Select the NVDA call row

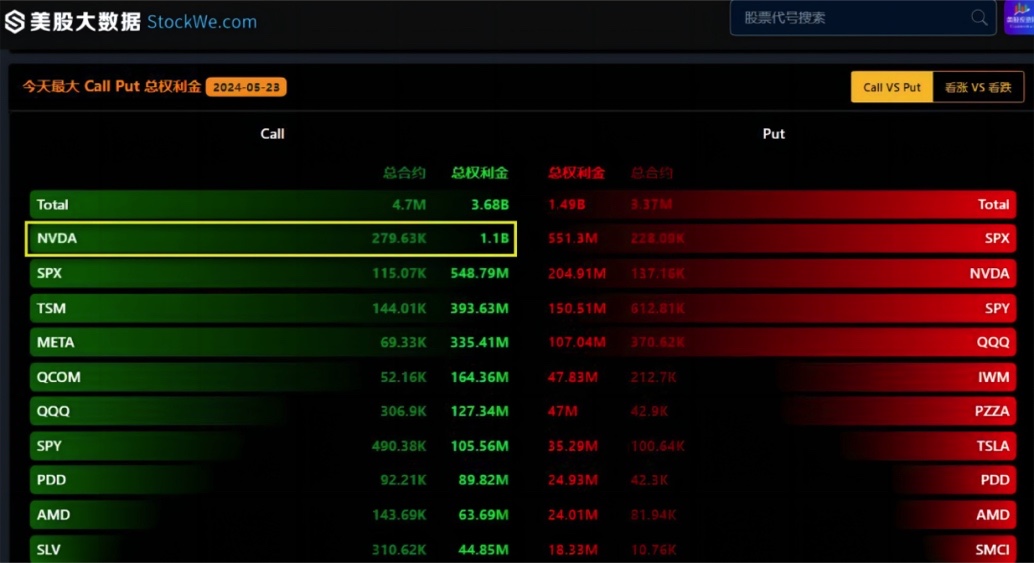click(x=270, y=239)
